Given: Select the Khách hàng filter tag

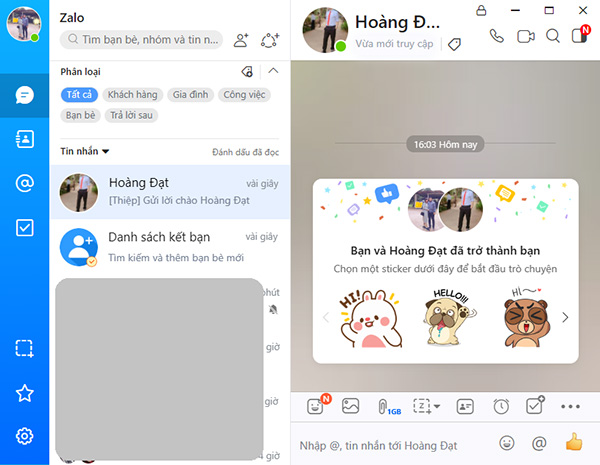Looking at the screenshot, I should pos(132,95).
